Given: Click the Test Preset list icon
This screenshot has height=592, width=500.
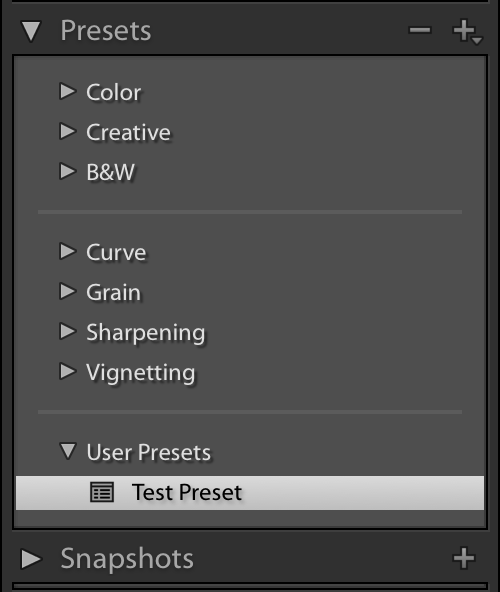Looking at the screenshot, I should [x=102, y=492].
